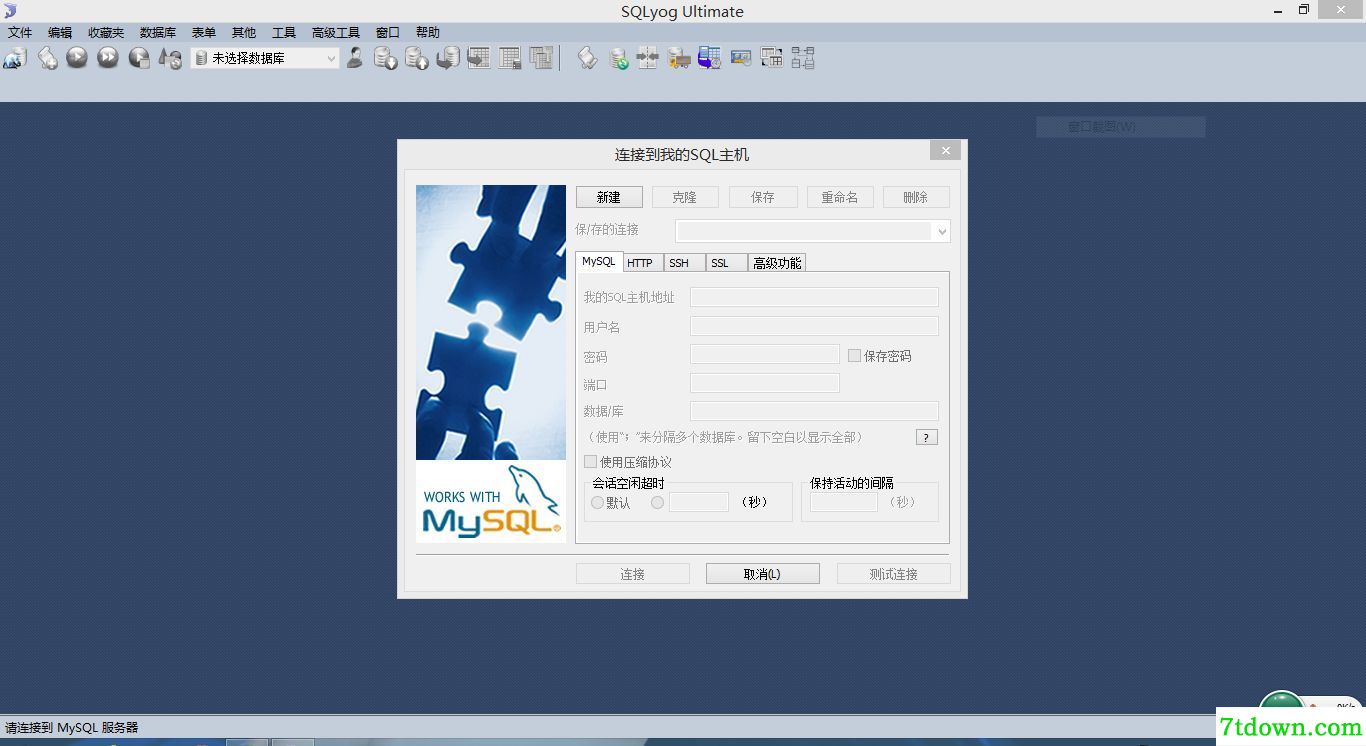
Task: Click the new connection toolbar icon
Action: point(14,58)
